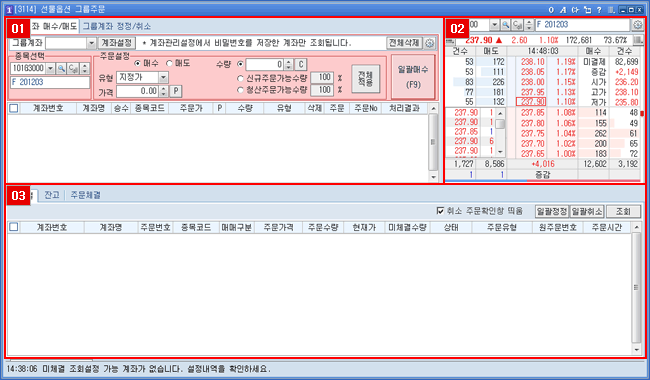This screenshot has width=650, height=380.
Task: Open the 10163000 instrument code dropdown arrow
Action: pyautogui.click(x=50, y=68)
